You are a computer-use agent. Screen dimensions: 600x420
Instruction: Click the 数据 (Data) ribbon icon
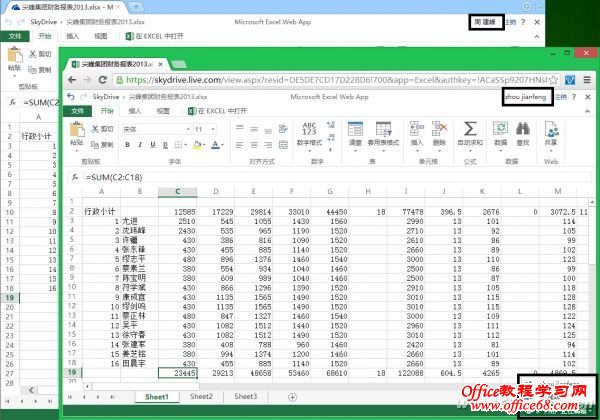pyautogui.click(x=499, y=133)
